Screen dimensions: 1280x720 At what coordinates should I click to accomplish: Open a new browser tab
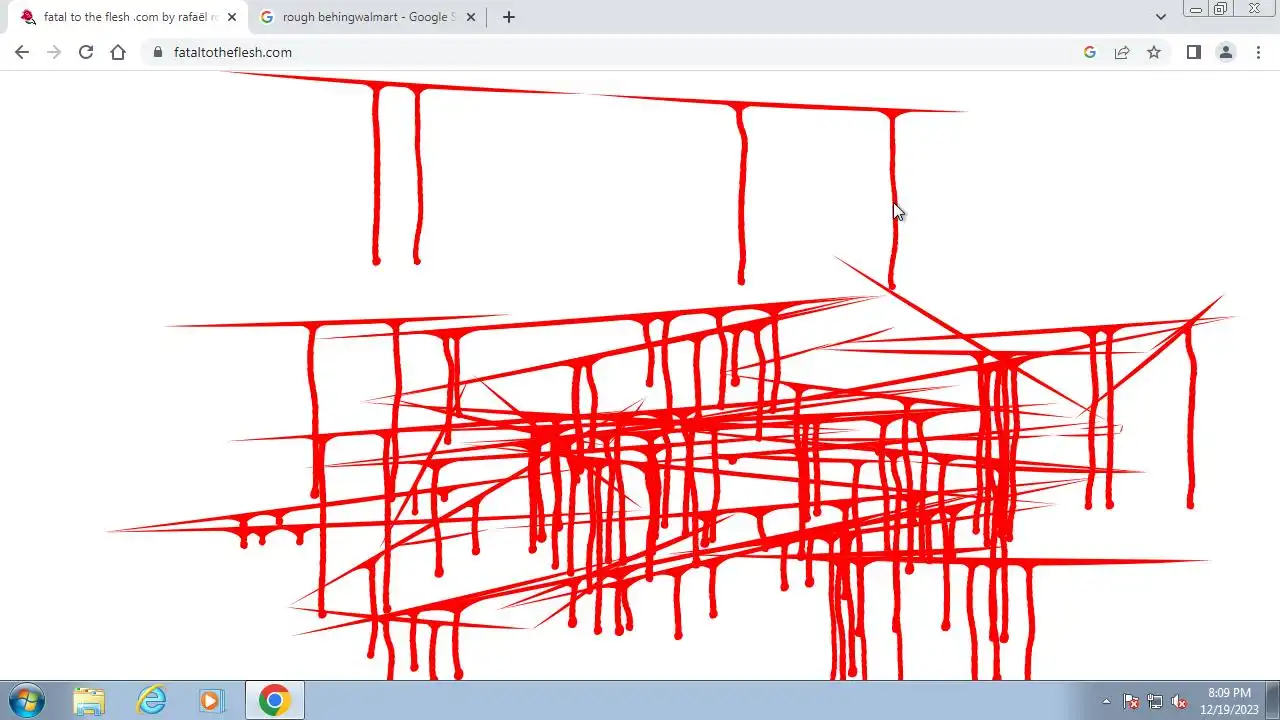(509, 17)
